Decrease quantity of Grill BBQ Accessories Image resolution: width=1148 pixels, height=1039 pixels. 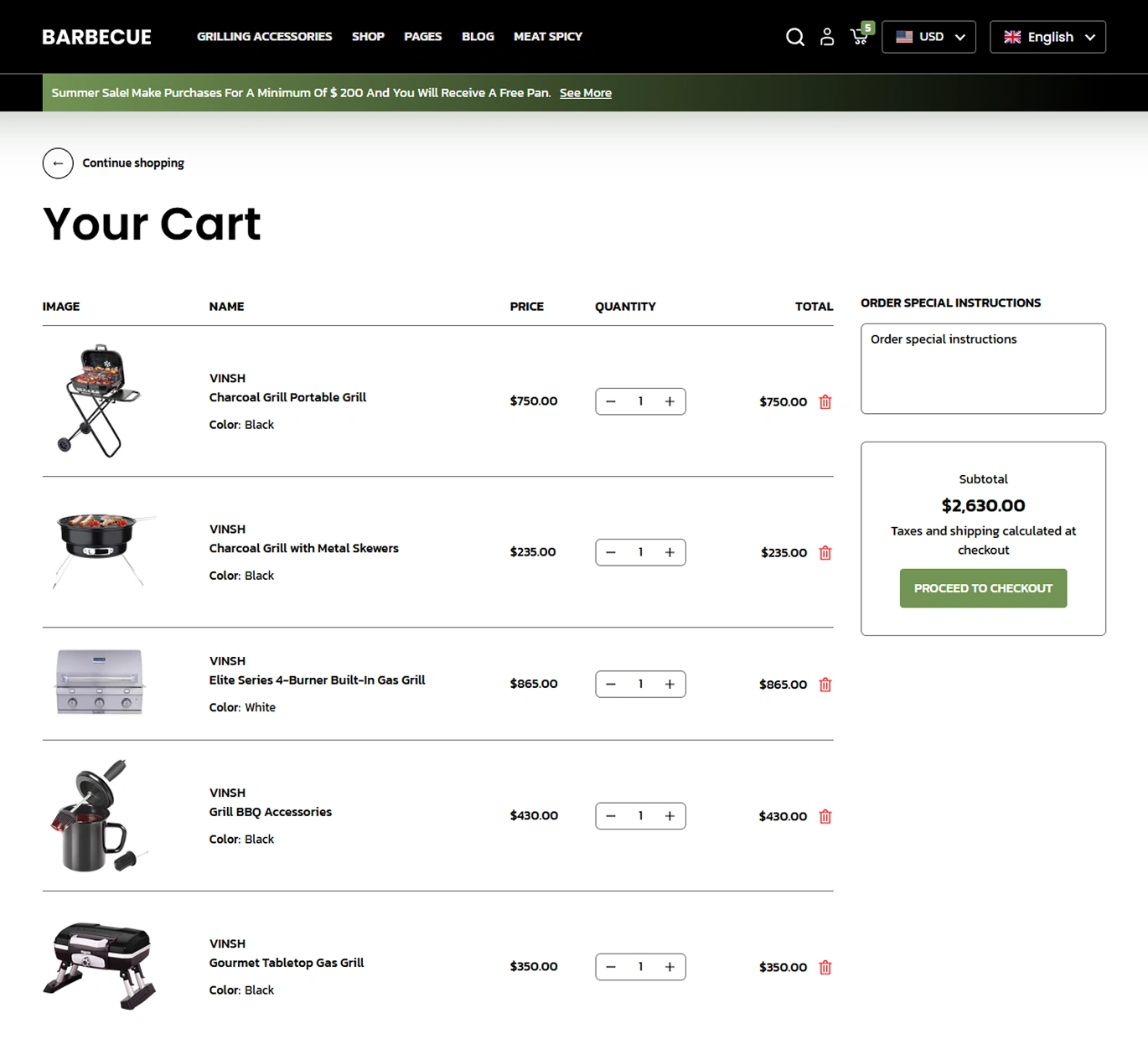tap(611, 815)
